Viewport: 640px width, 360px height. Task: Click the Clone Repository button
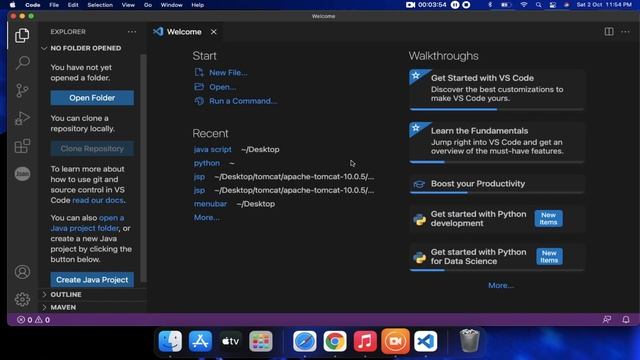coord(92,149)
